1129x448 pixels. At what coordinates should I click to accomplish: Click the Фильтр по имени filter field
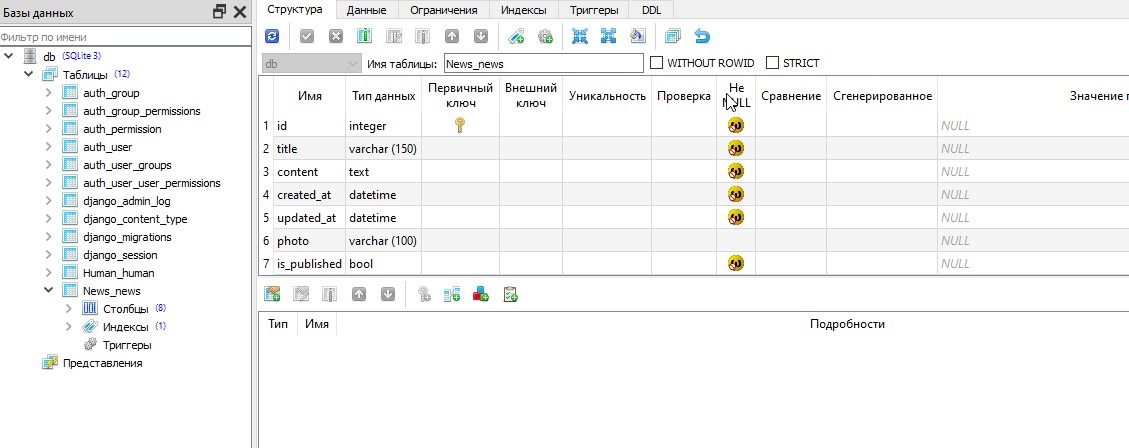[x=125, y=37]
